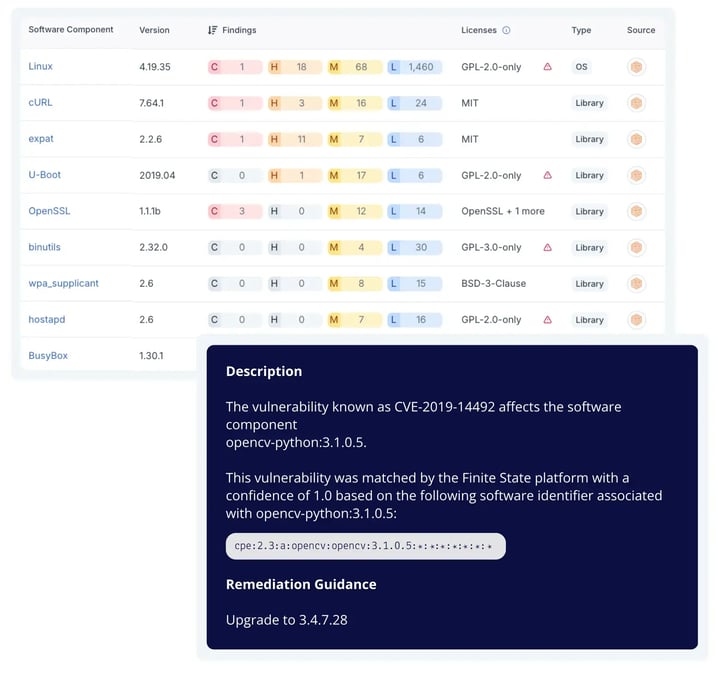Select the high findings badge for Linux

point(293,67)
